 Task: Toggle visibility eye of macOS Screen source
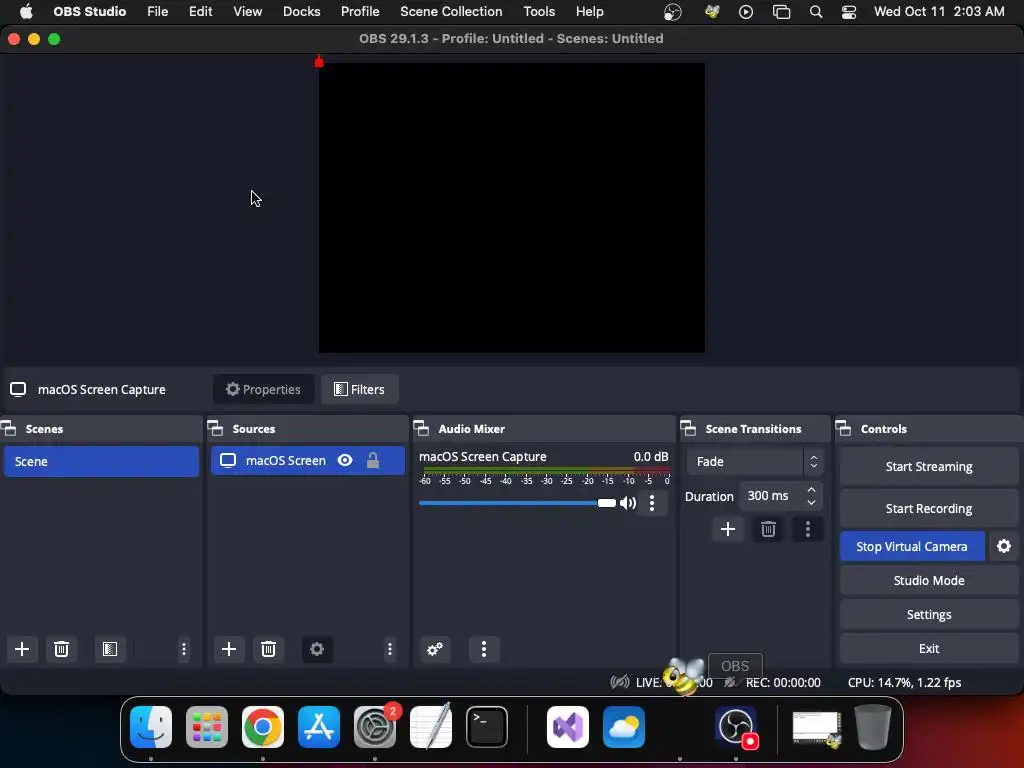[x=345, y=460]
